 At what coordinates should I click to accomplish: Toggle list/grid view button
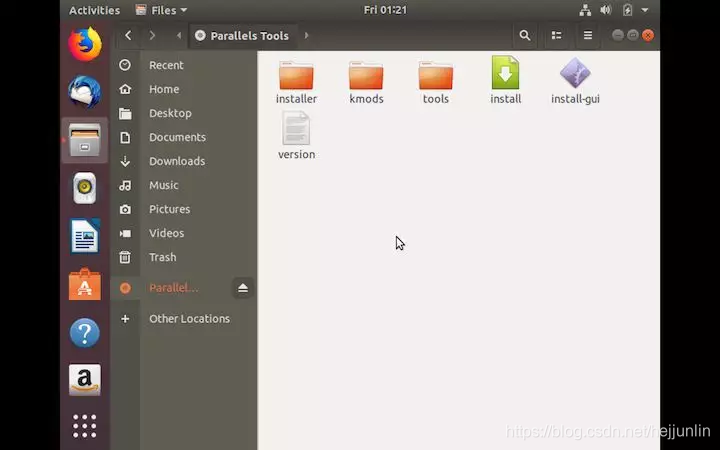(556, 35)
